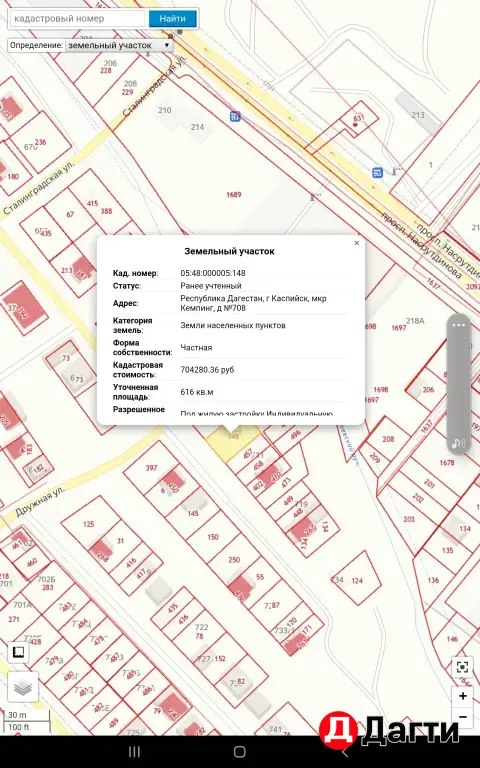This screenshot has height=768, width=480.
Task: Open the three-dots floating panel menu
Action: pos(459,325)
